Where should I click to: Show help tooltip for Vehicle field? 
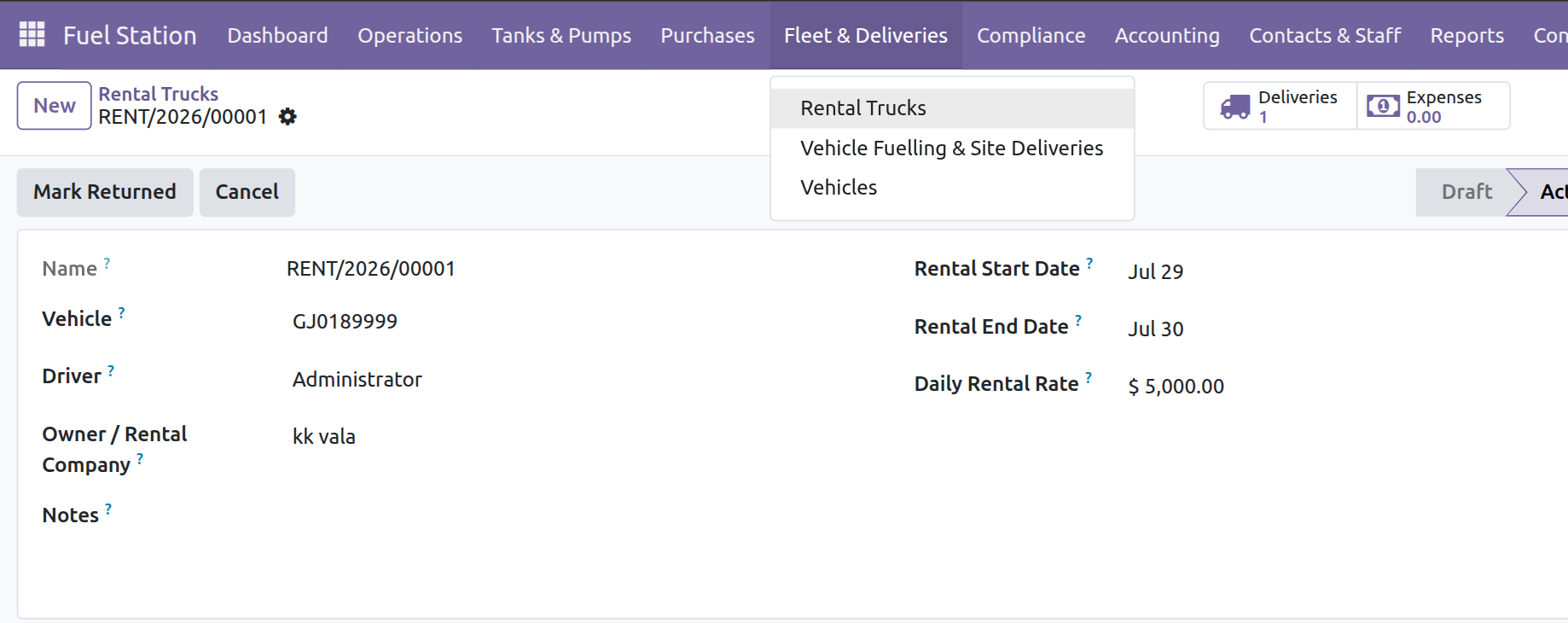tap(121, 313)
